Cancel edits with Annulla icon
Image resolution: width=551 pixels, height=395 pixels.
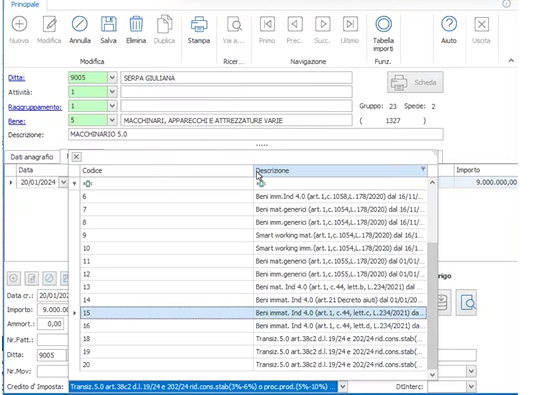point(80,24)
